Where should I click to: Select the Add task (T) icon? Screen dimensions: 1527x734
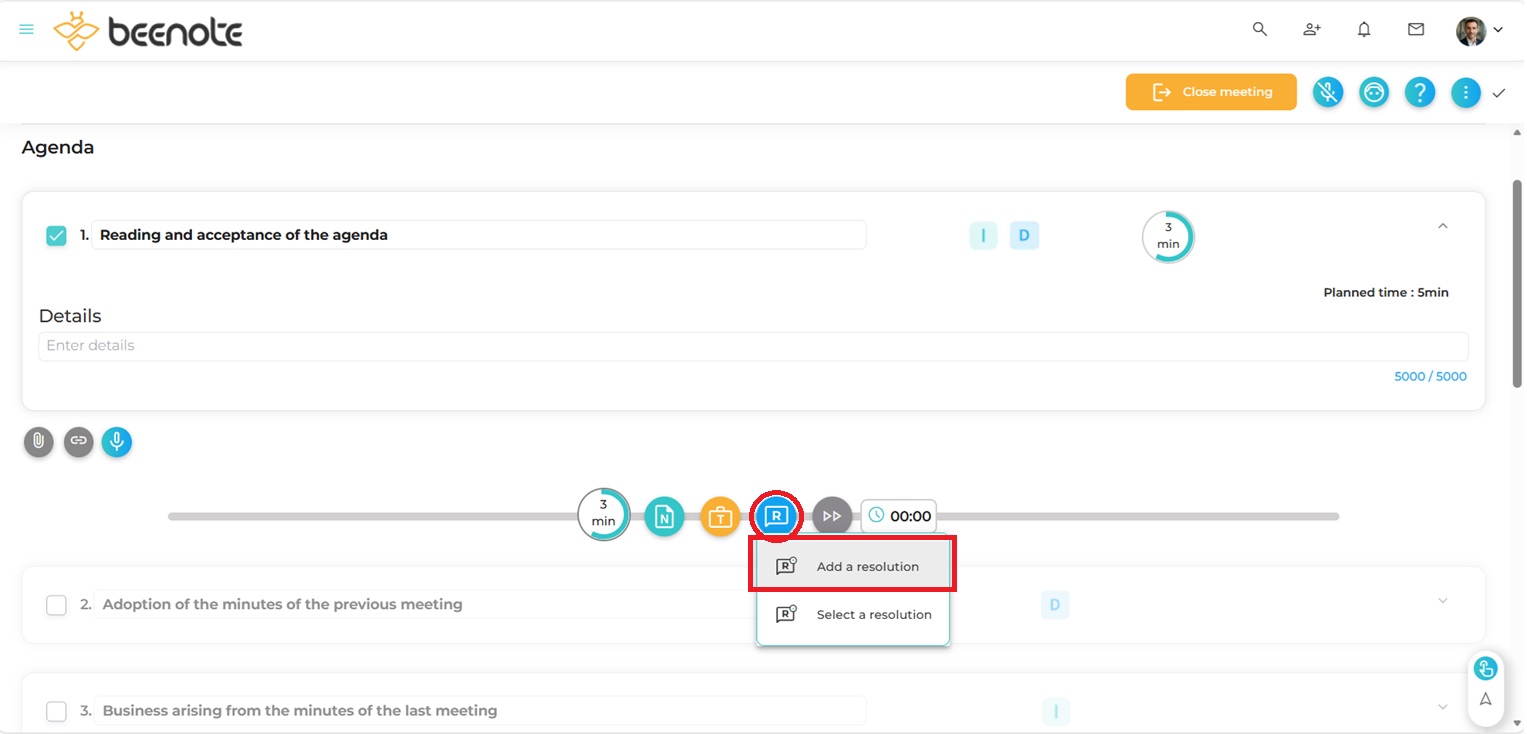click(x=721, y=515)
